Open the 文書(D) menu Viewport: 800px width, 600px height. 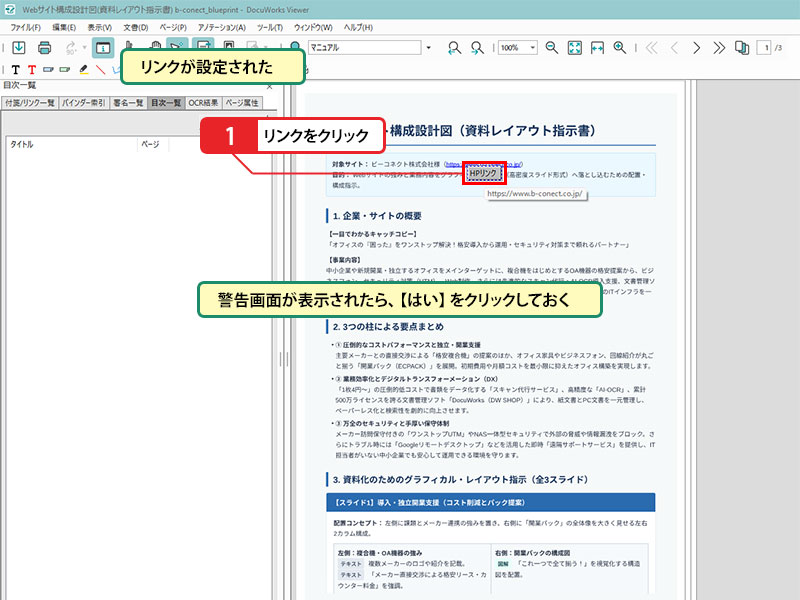click(136, 28)
